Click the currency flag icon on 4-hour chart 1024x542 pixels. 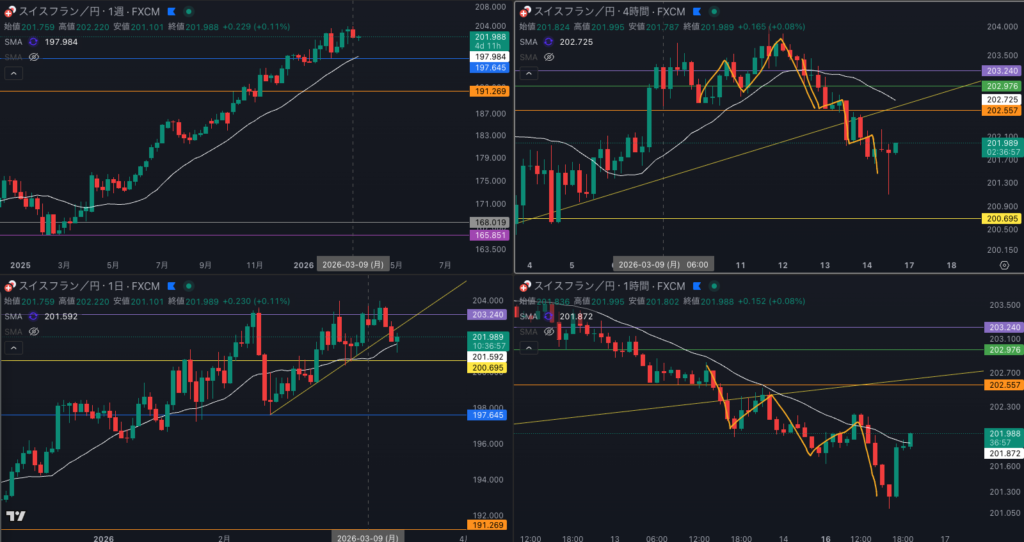526,12
